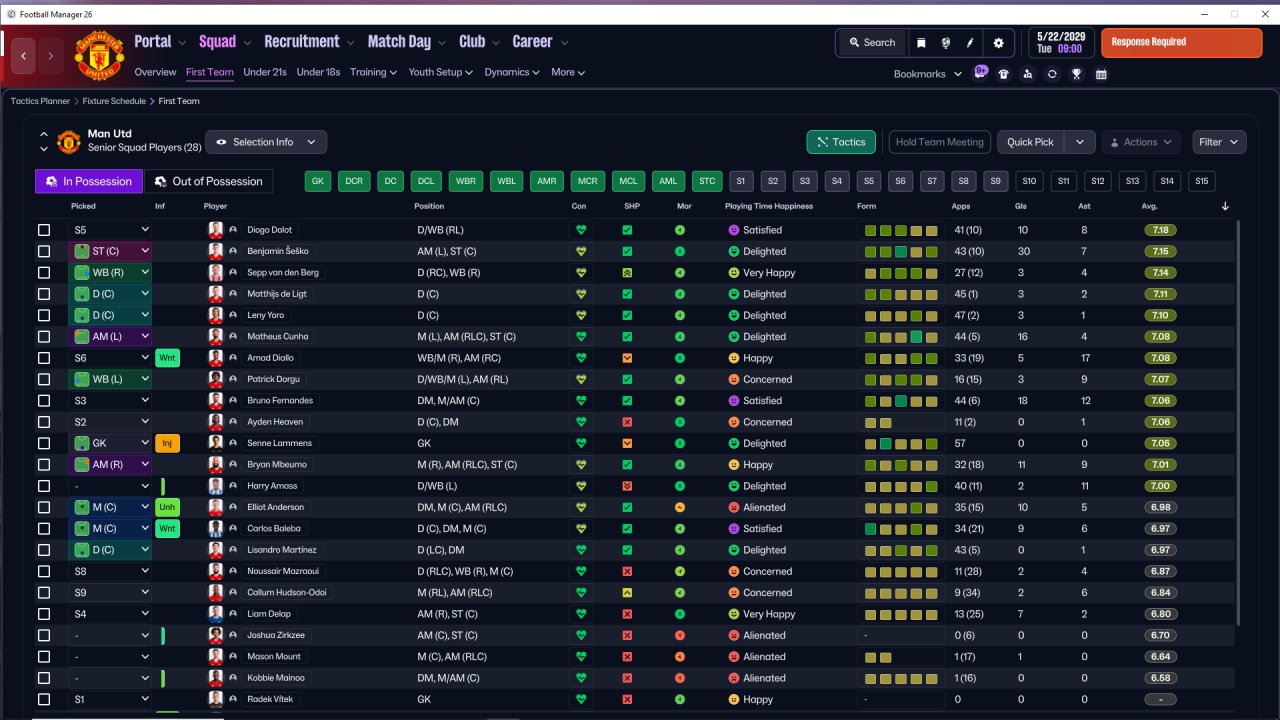Screen dimensions: 1280x720
Task: Open the Tactics button
Action: tap(841, 142)
